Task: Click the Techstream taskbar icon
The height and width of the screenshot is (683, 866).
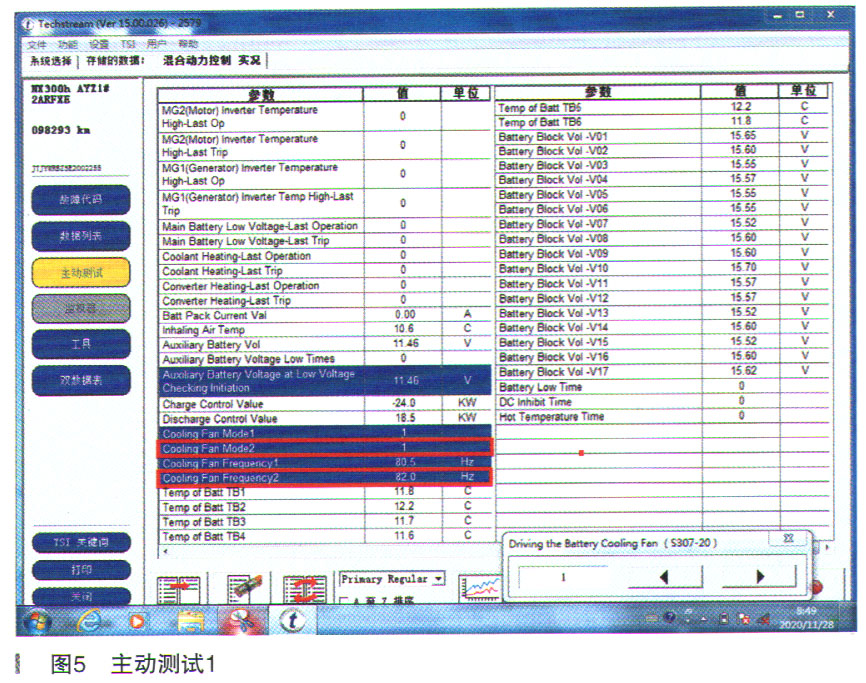Action: [x=293, y=621]
